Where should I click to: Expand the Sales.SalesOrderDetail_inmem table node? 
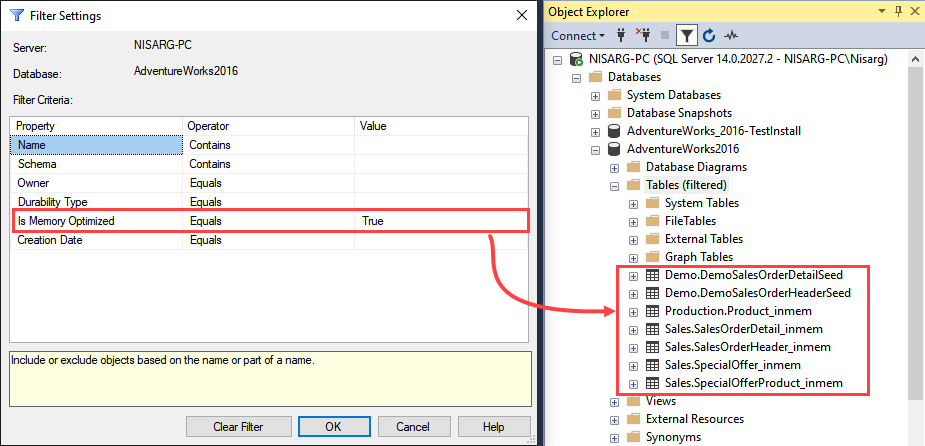tap(633, 329)
